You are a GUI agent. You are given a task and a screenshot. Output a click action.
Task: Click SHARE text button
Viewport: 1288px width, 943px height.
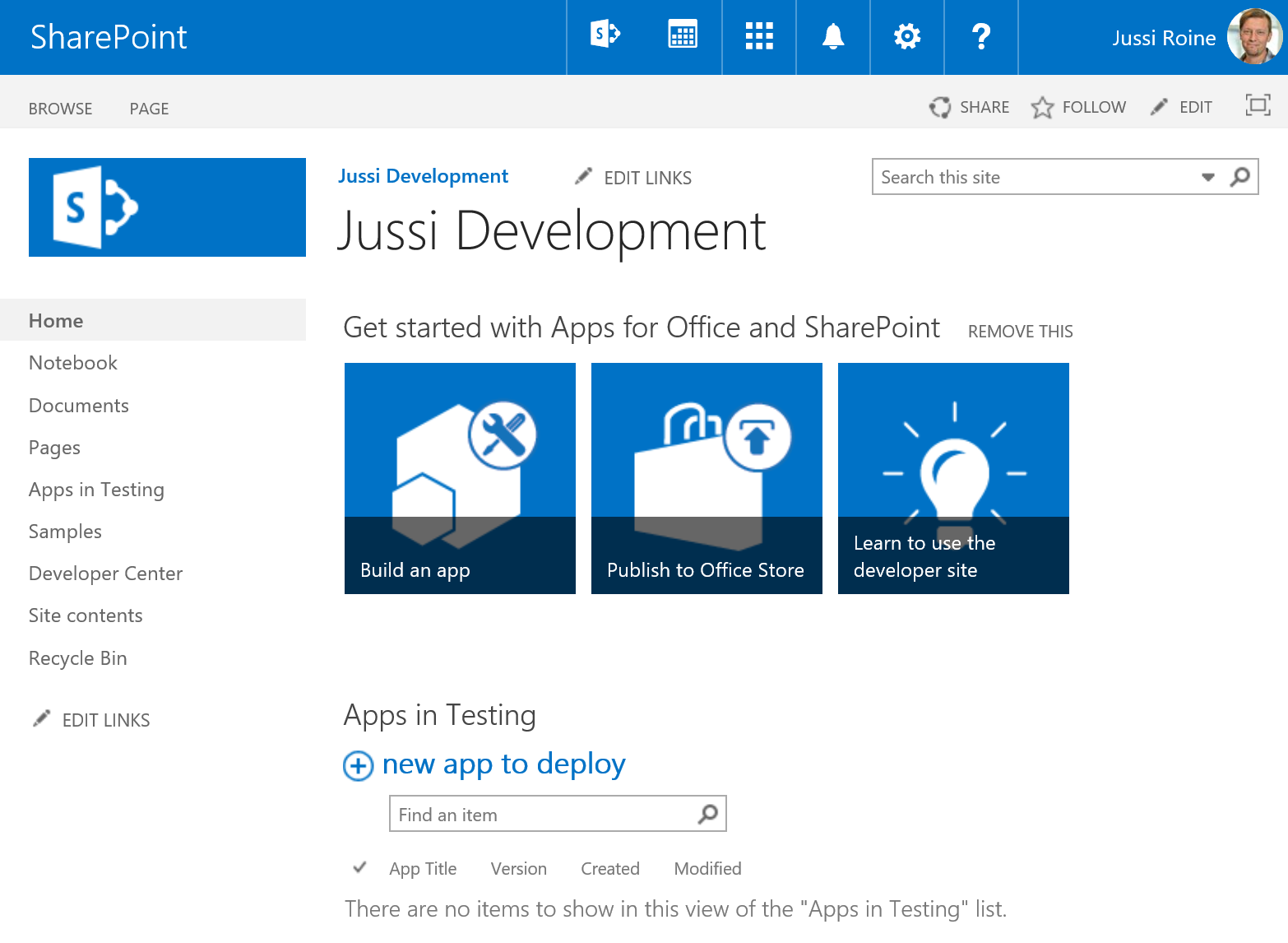985,107
